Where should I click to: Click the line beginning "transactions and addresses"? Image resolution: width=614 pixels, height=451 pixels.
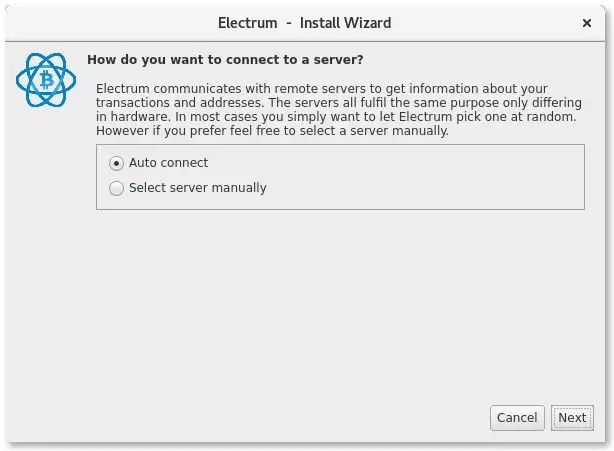(334, 103)
